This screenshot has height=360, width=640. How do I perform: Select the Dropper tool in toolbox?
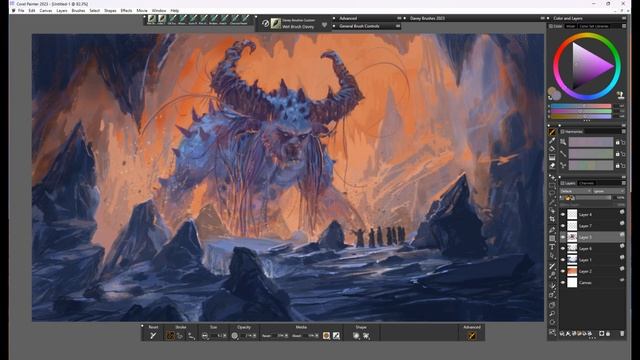coord(552,141)
